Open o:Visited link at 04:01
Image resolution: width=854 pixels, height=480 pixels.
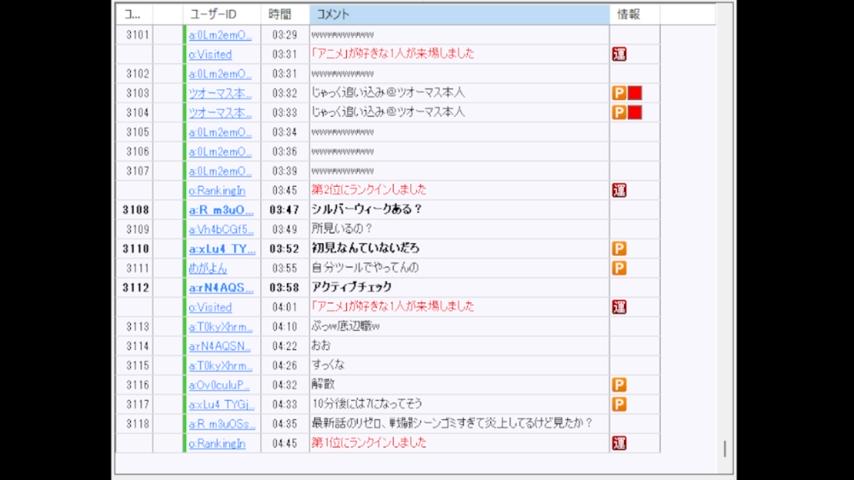(x=210, y=307)
